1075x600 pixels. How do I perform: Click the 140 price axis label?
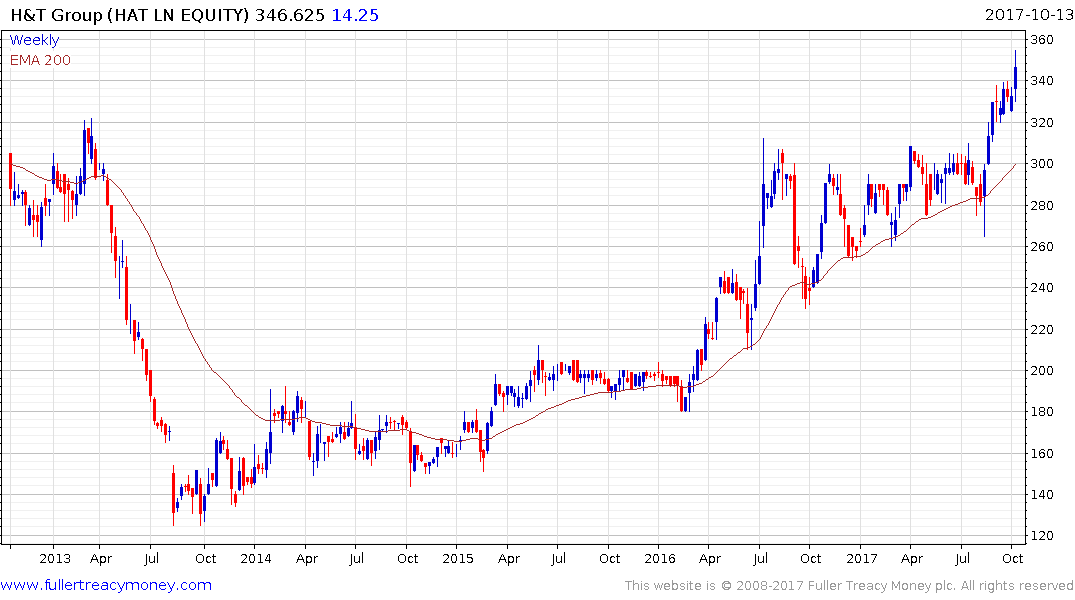point(1042,494)
